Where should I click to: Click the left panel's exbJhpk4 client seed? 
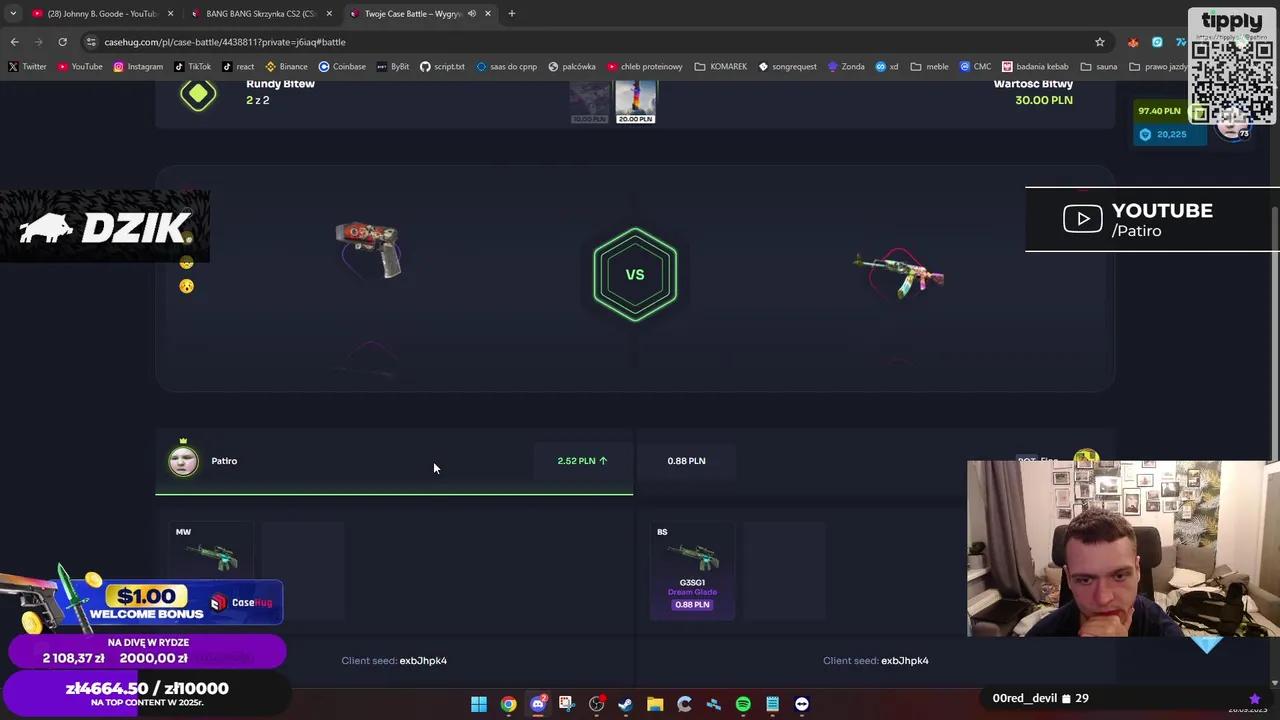[x=423, y=661]
